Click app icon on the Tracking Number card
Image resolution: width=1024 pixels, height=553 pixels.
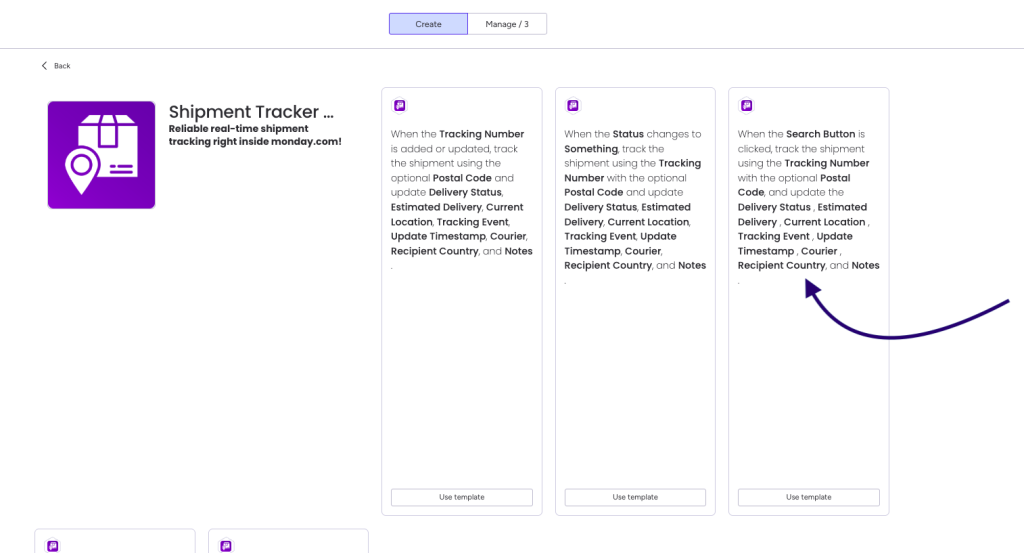pyautogui.click(x=400, y=106)
